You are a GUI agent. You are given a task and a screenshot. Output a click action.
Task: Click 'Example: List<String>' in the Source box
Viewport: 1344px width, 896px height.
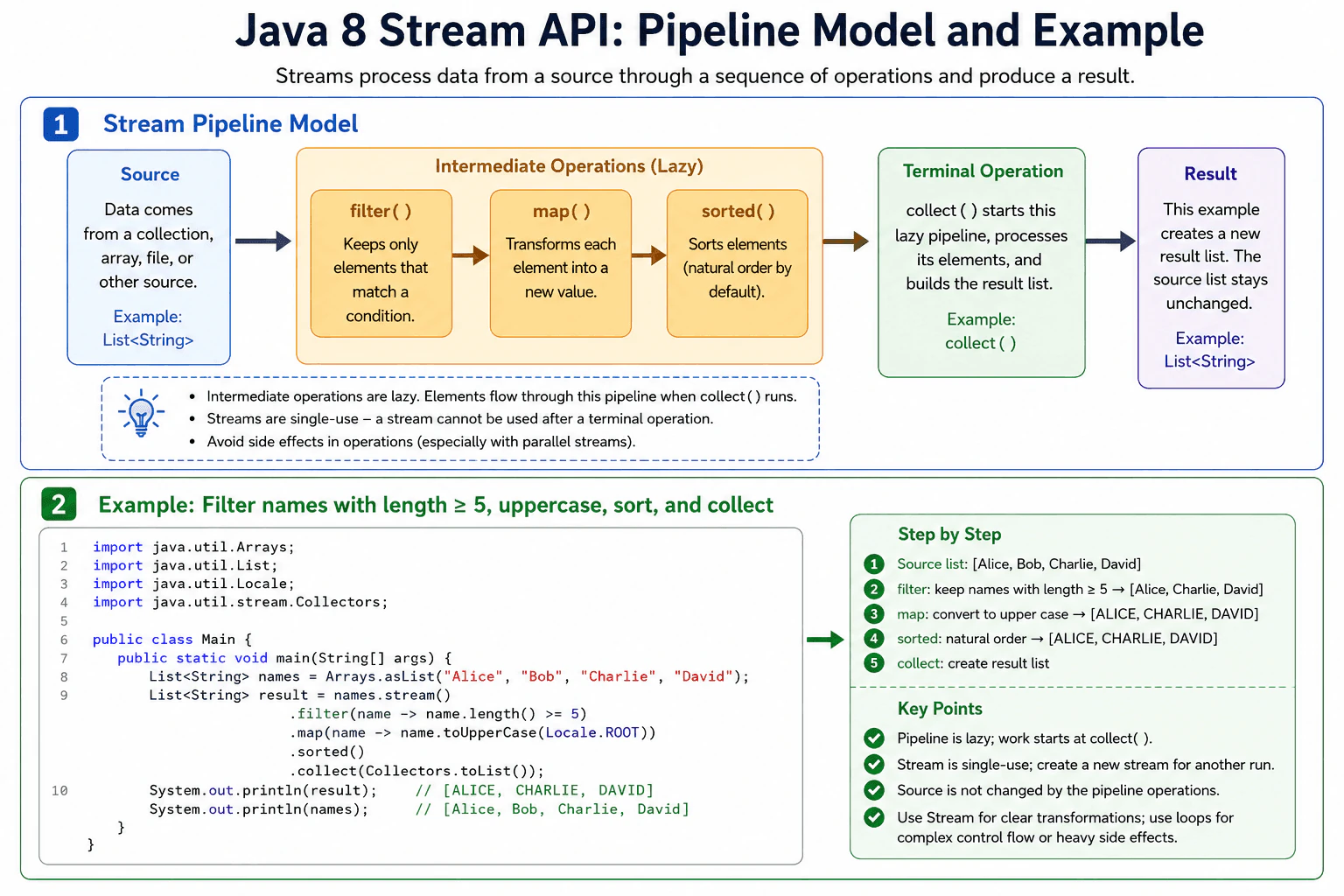pyautogui.click(x=148, y=328)
